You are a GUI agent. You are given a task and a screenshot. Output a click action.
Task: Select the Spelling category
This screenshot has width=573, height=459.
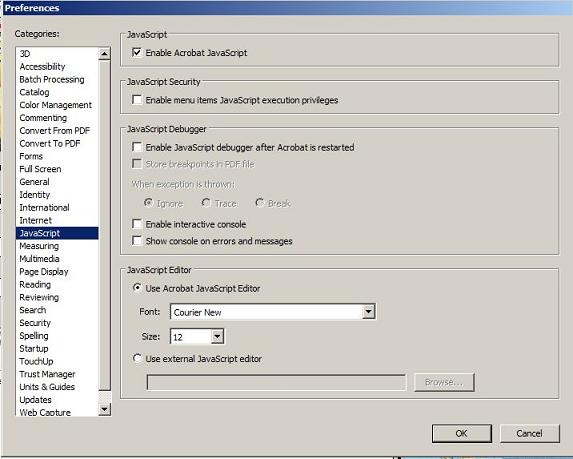57,335
